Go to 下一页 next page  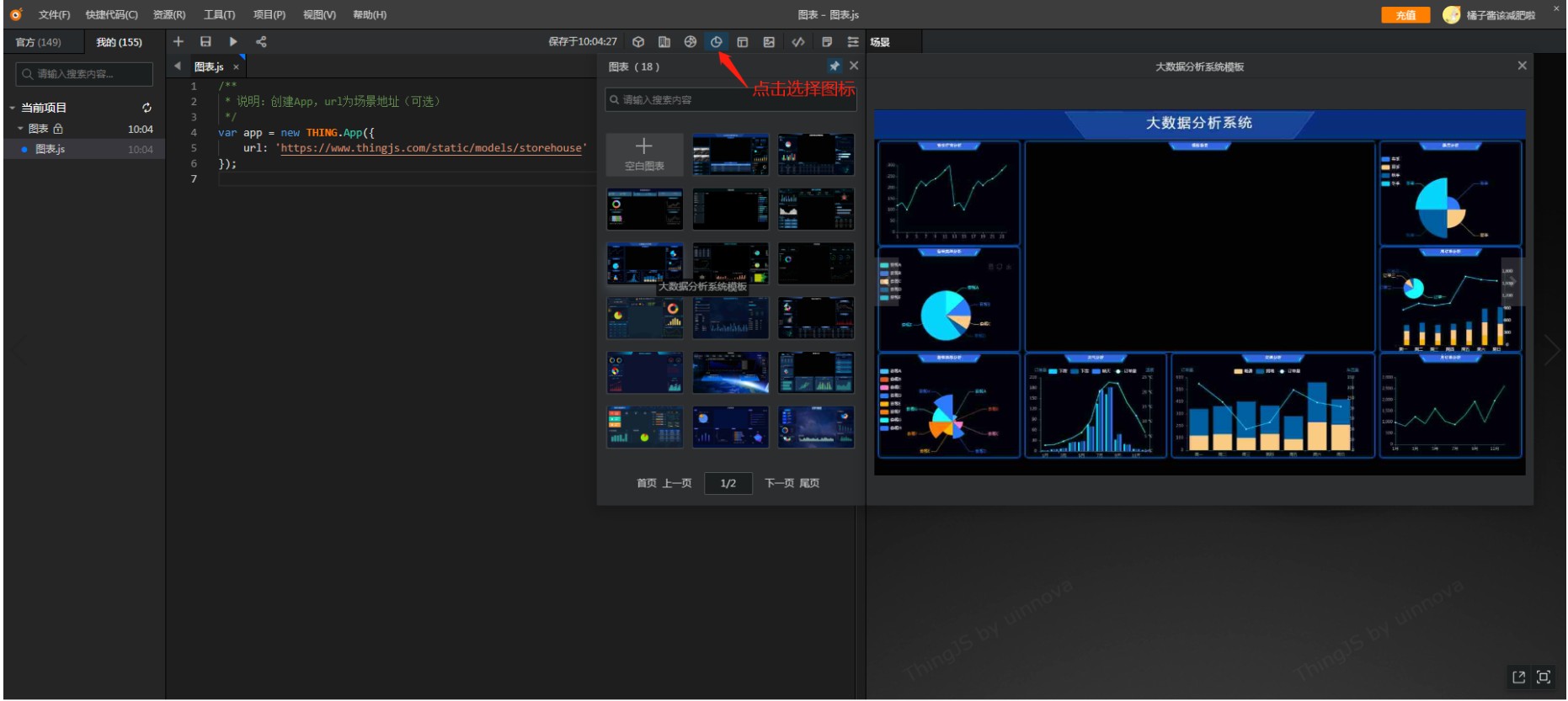[x=779, y=483]
